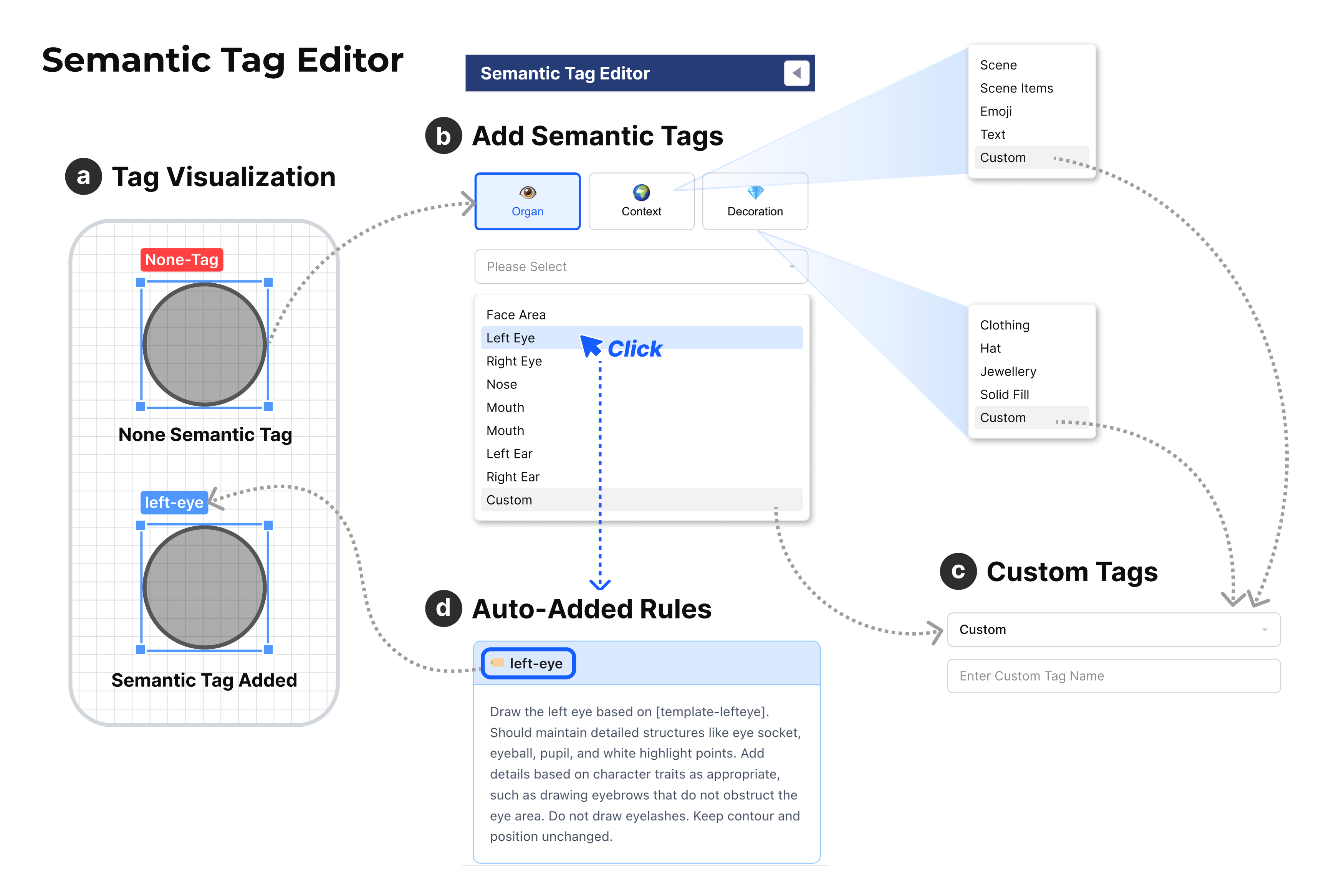
Task: Select Scene Items in Context menu
Action: pyautogui.click(x=1016, y=88)
